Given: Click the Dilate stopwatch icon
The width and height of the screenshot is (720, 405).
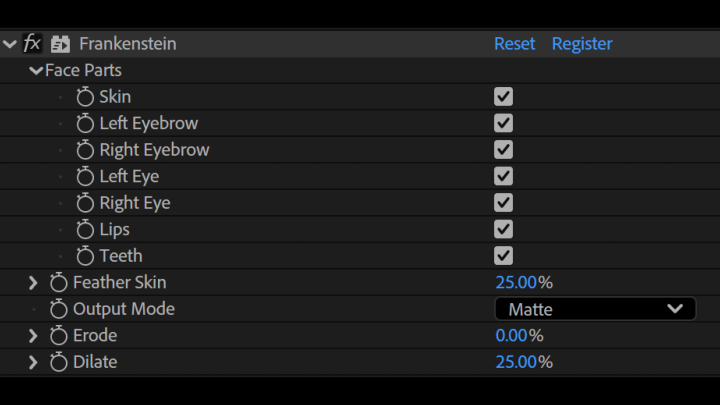Looking at the screenshot, I should (59, 362).
